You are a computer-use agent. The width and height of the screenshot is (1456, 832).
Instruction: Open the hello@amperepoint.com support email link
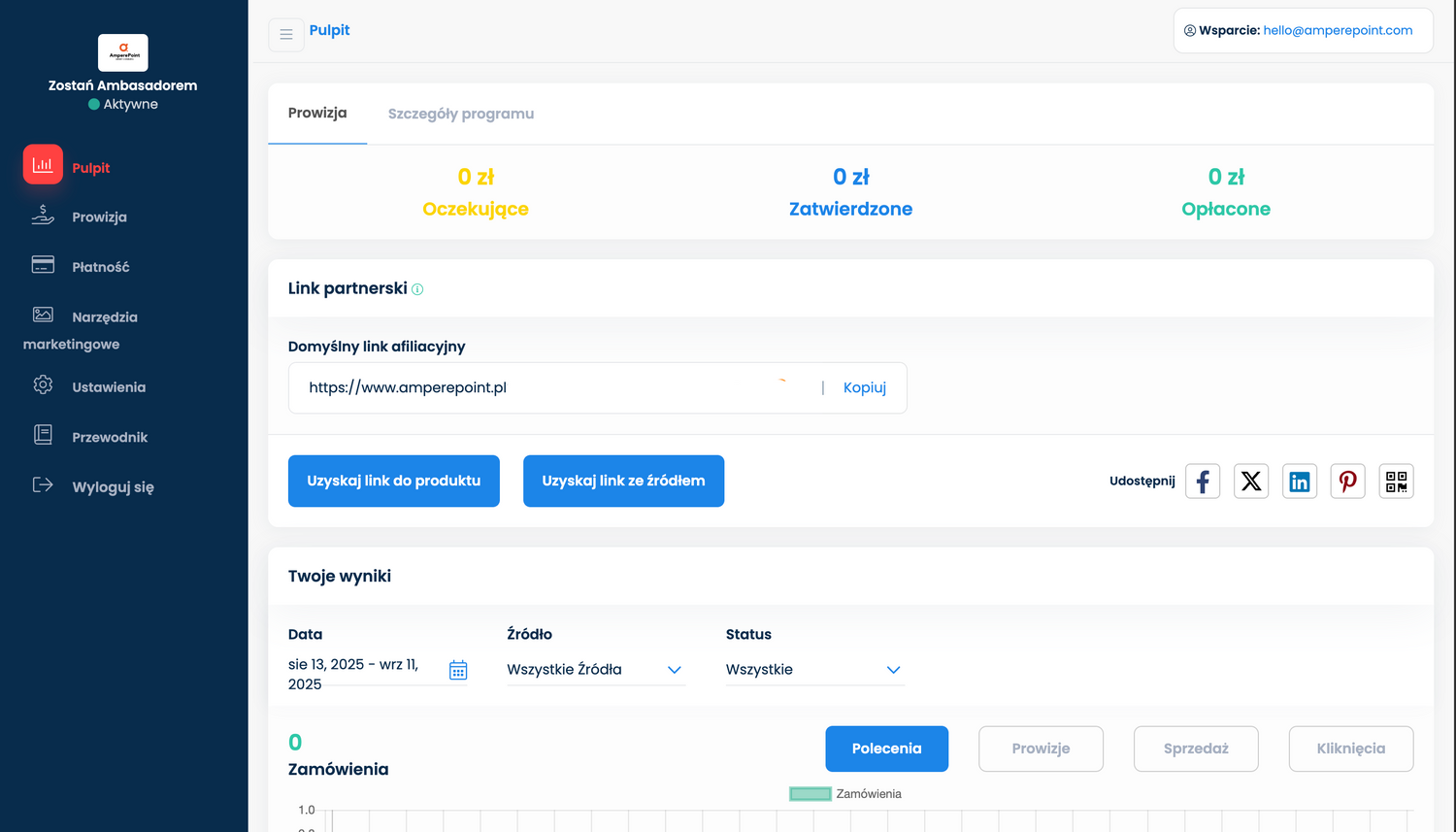tap(1338, 30)
